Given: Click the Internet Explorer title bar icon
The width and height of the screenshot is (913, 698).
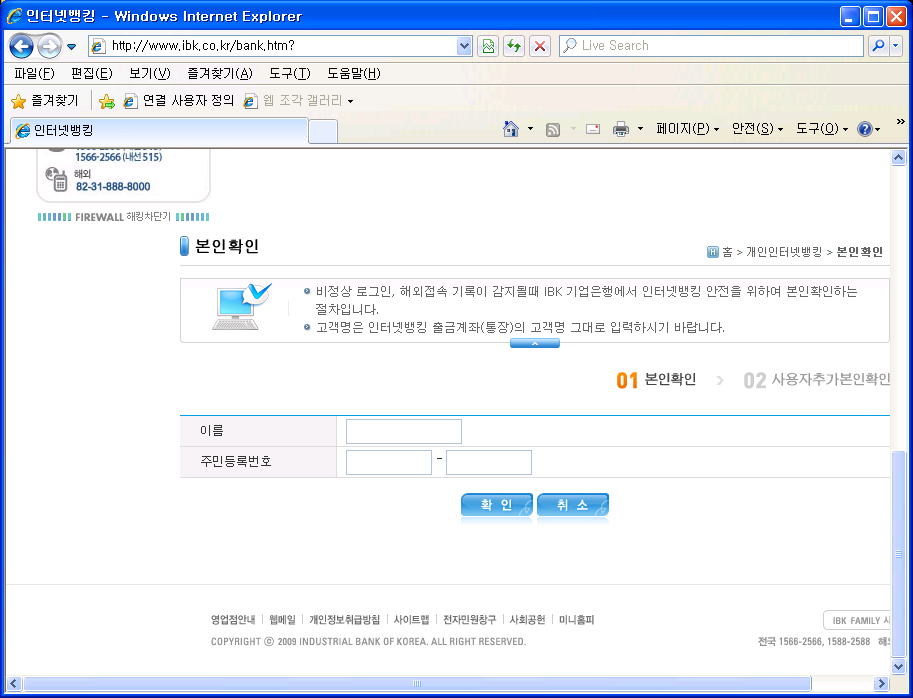Looking at the screenshot, I should coord(14,16).
